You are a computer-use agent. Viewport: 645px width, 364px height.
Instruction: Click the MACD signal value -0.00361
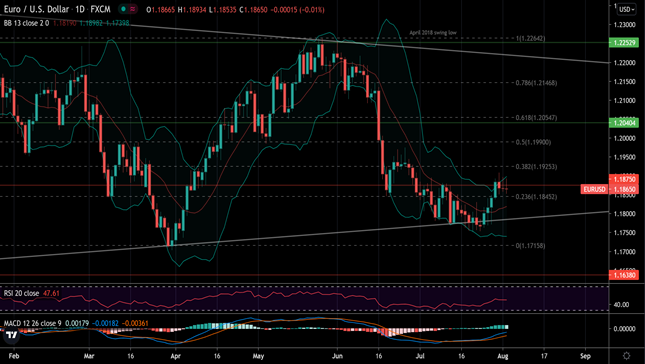pyautogui.click(x=135, y=324)
